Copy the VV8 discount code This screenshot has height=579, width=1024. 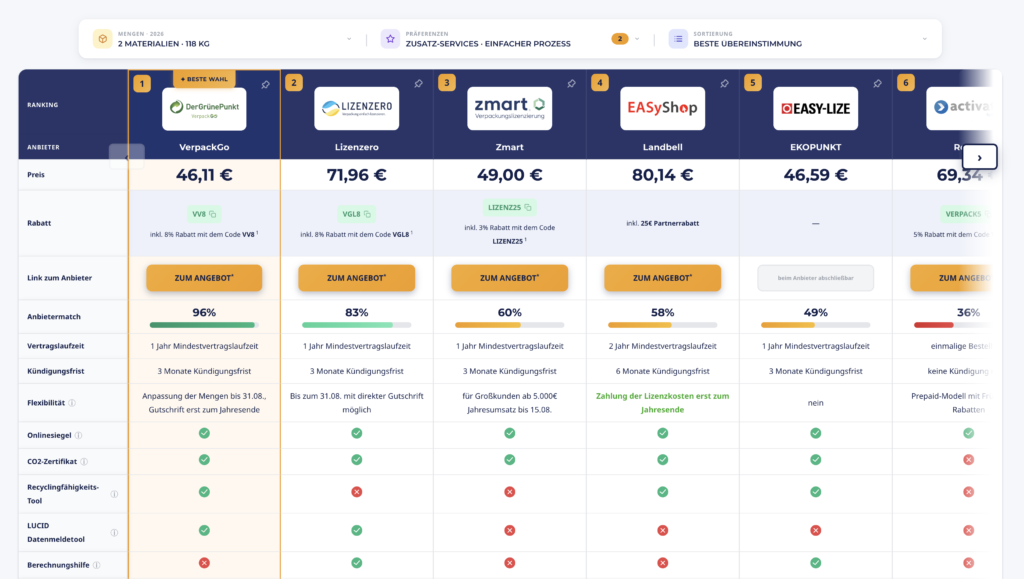click(213, 214)
